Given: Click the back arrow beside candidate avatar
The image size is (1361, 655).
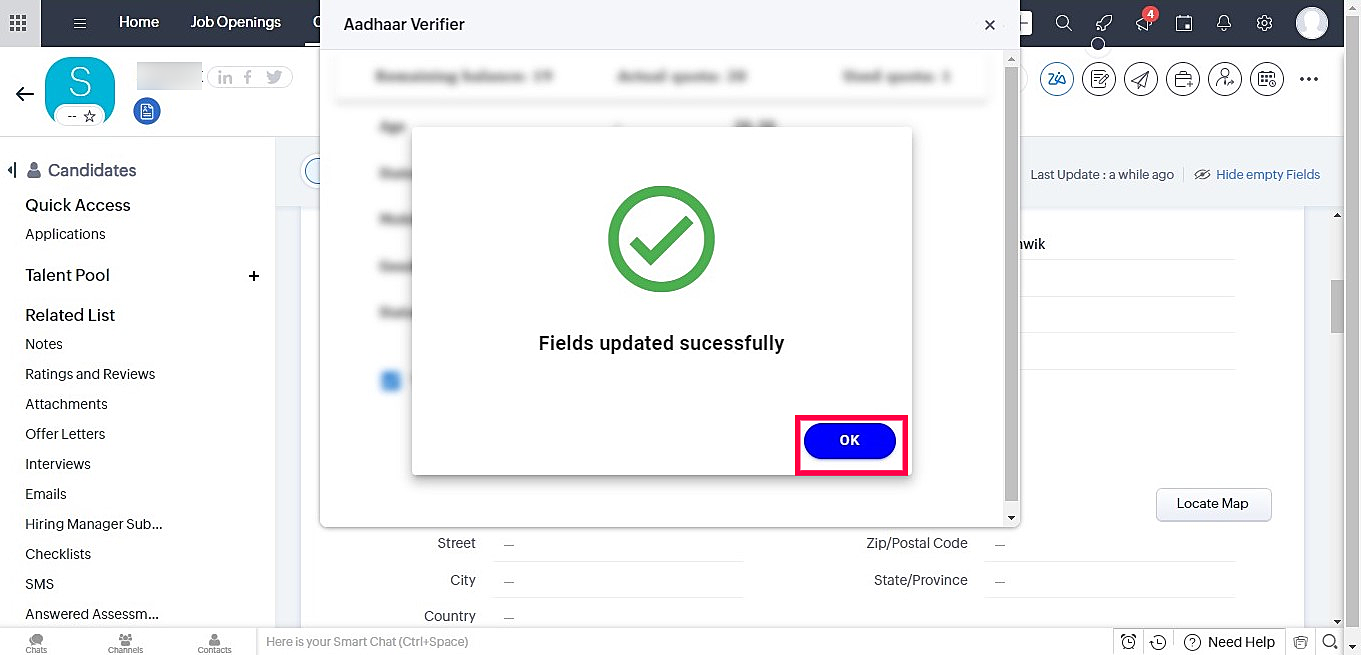Looking at the screenshot, I should click(25, 94).
